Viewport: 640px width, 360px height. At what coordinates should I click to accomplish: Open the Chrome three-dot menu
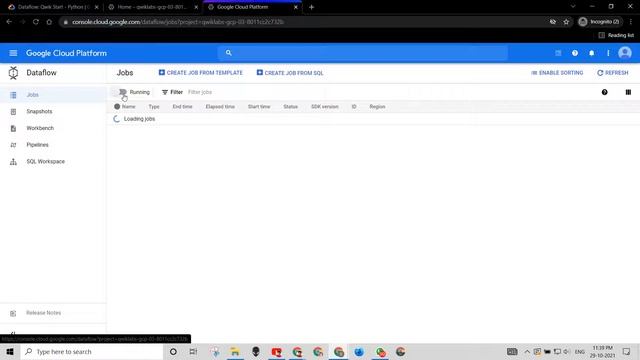tap(631, 22)
